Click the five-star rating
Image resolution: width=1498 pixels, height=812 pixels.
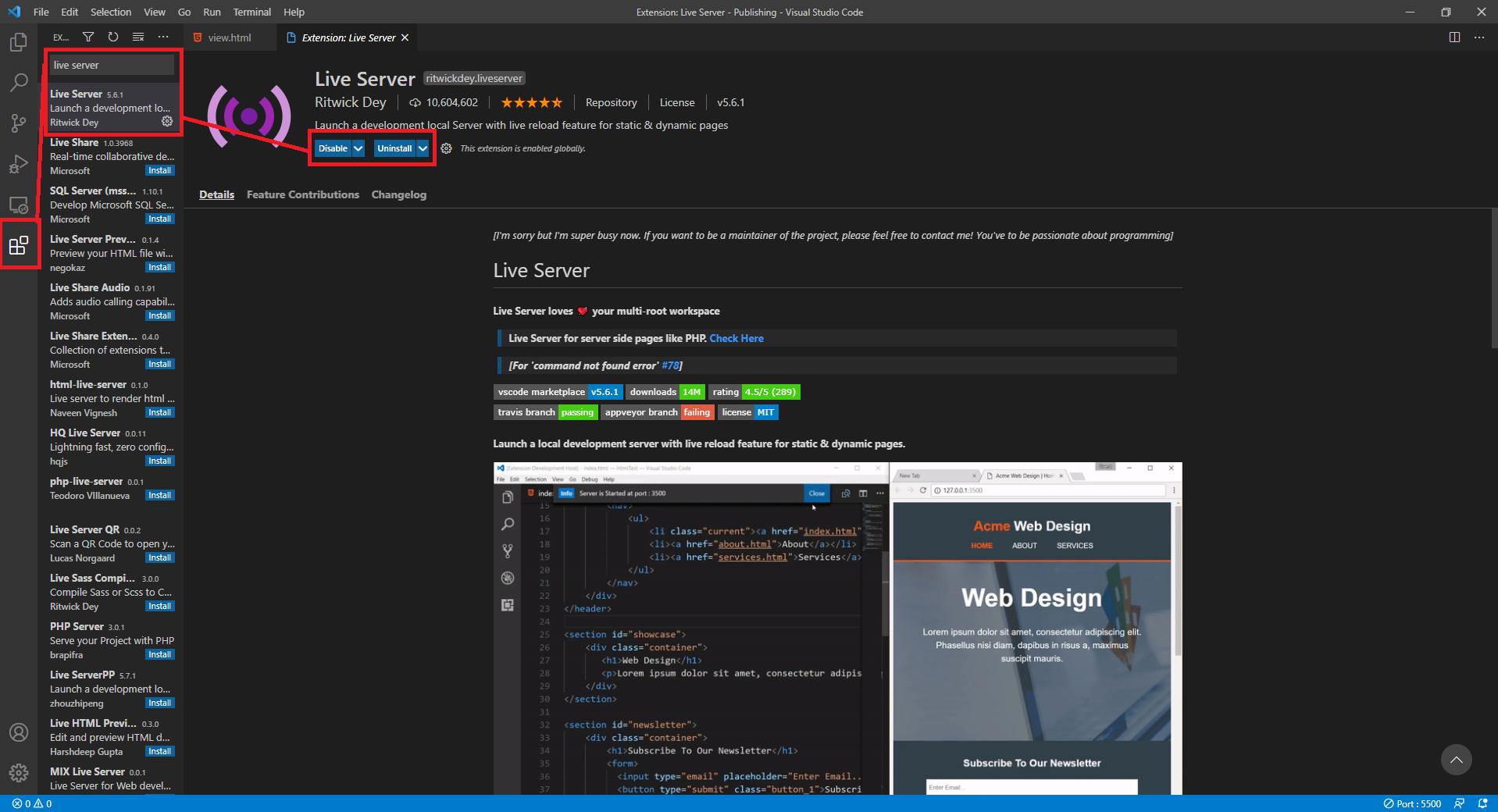coord(531,102)
